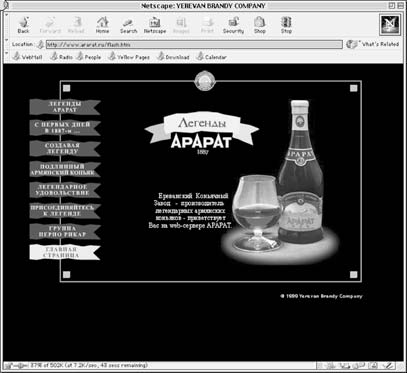Open the WebMail bookmark
The height and width of the screenshot is (373, 407).
coord(27,57)
